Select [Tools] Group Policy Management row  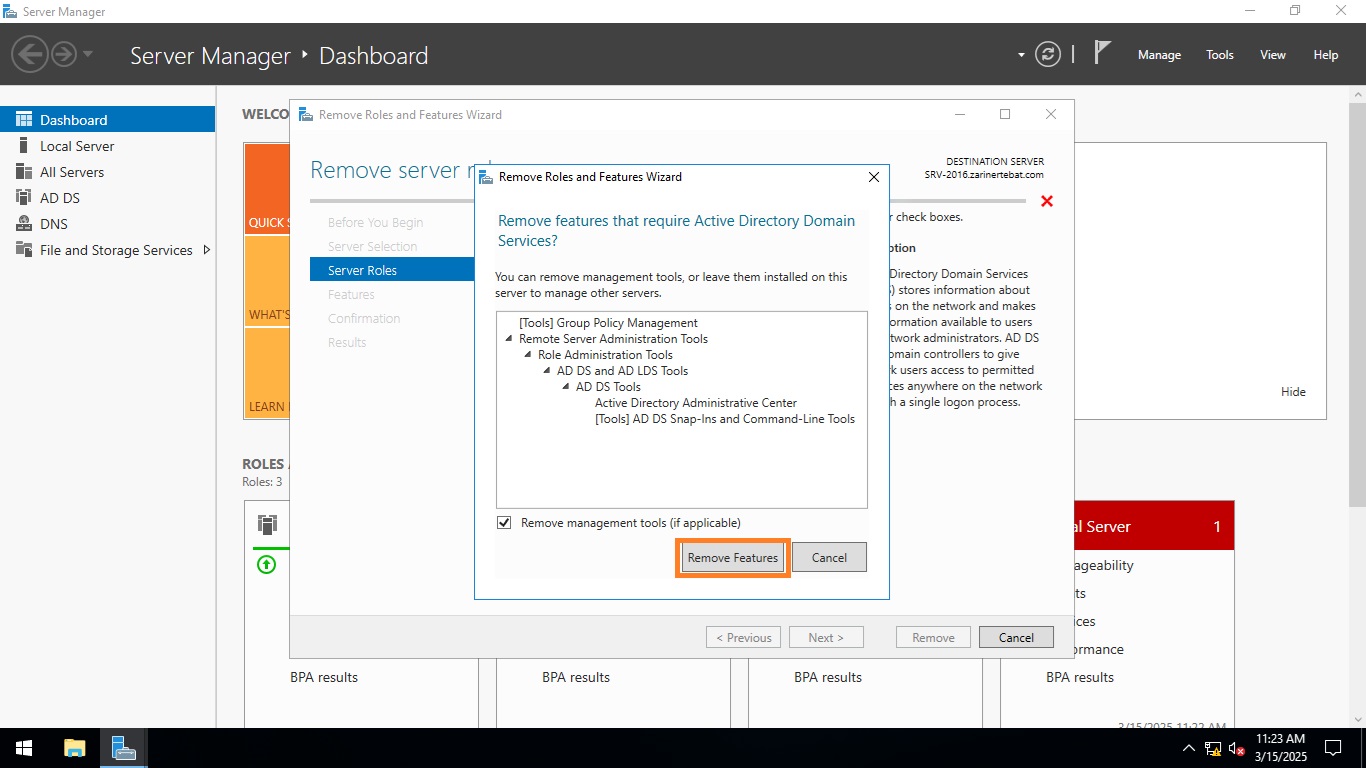click(x=608, y=323)
